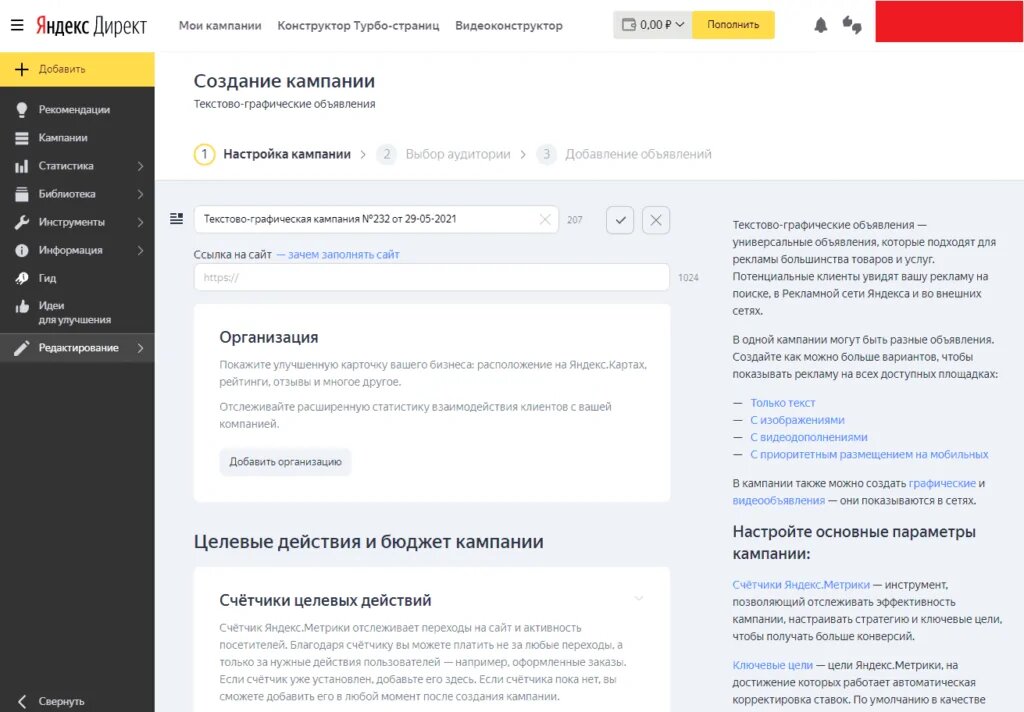Open notifications bell
Screen dimensions: 1024x712
(x=820, y=25)
